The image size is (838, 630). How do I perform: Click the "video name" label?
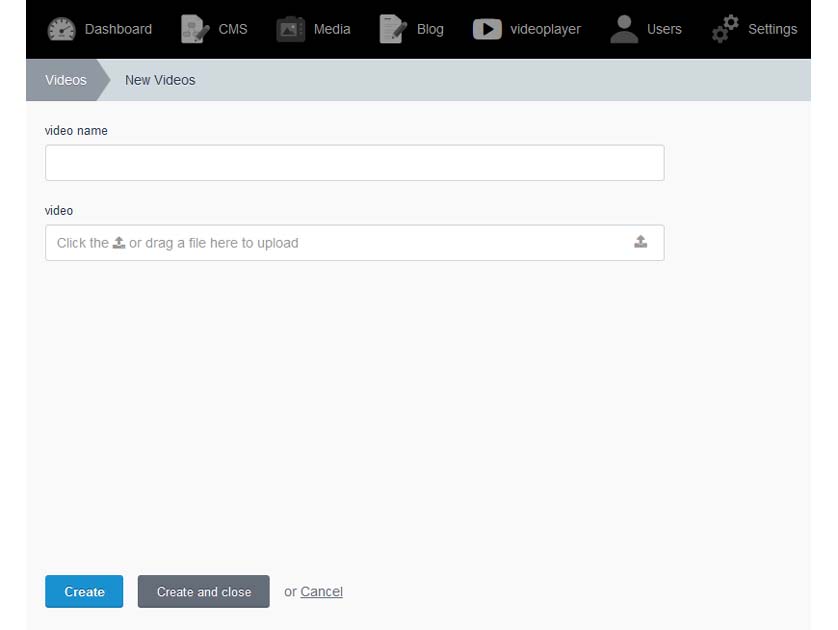[x=76, y=131]
